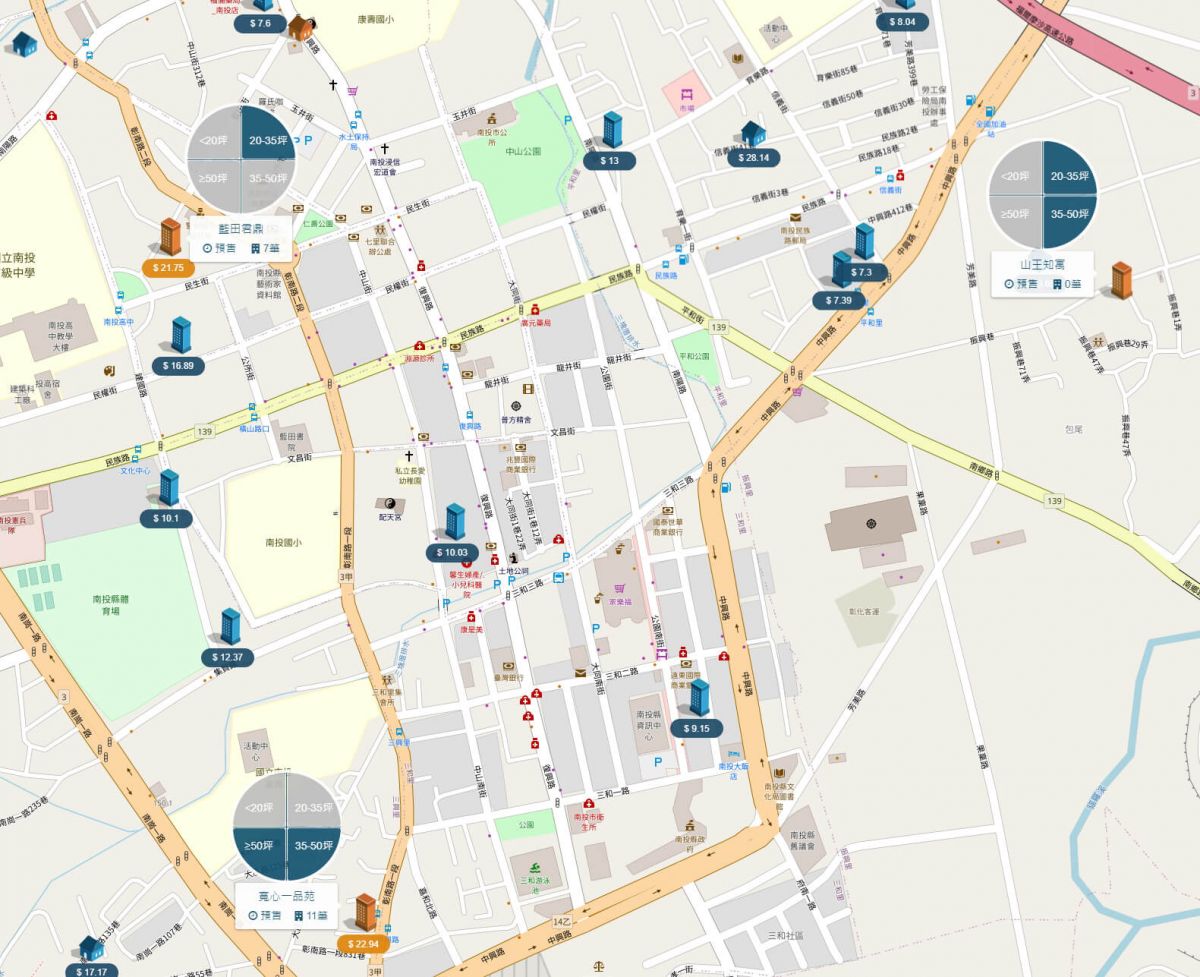
Task: Select the $ 9.15 building marker
Action: 698,699
